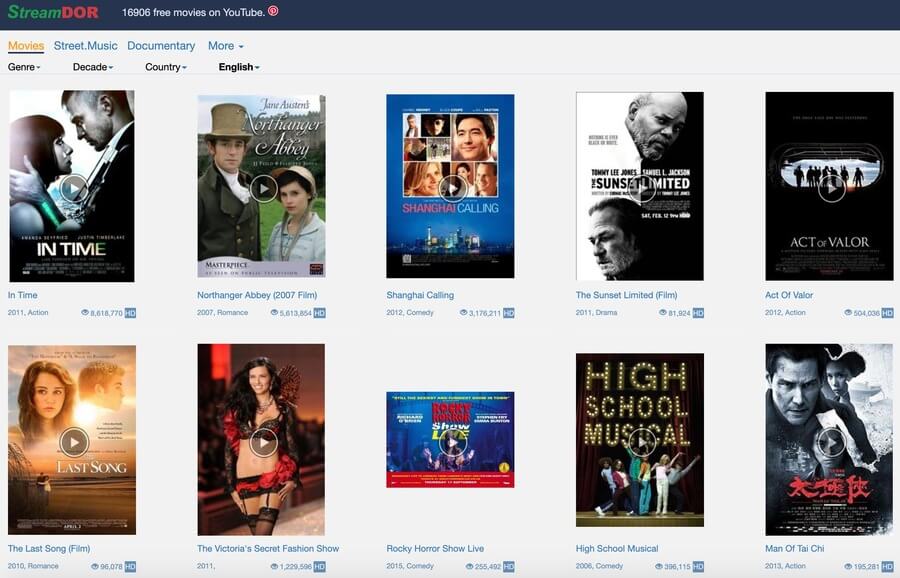
Task: Click the Shanghai Calling poster thumbnail
Action: point(450,186)
